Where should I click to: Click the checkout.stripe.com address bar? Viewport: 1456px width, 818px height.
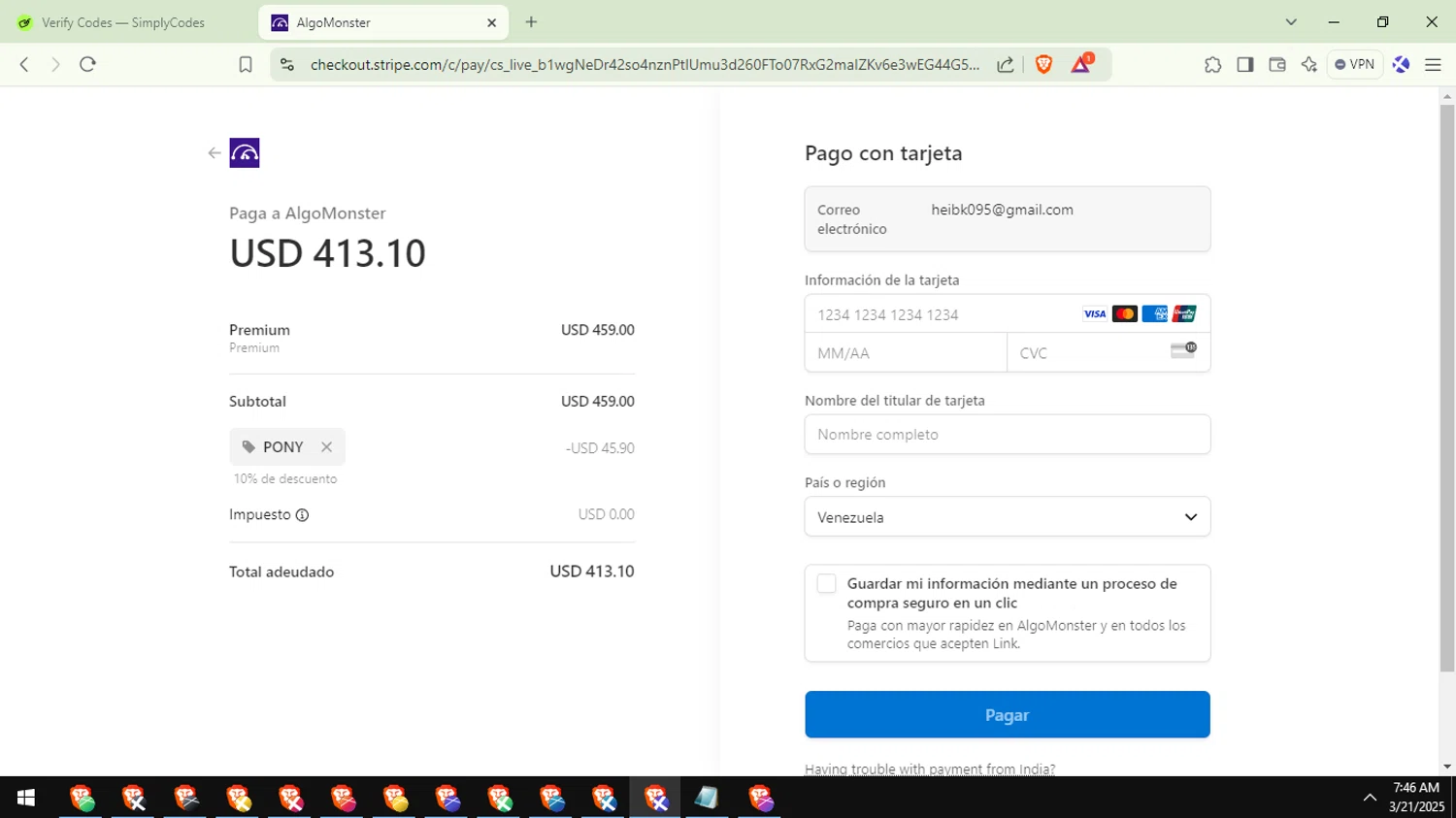pos(645,64)
